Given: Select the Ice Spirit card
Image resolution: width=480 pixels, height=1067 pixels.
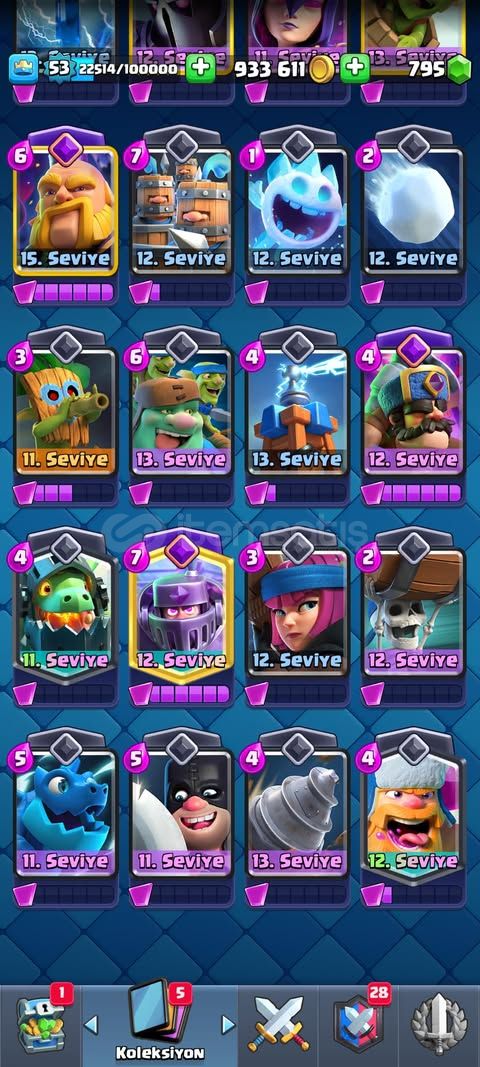Looking at the screenshot, I should (x=297, y=206).
